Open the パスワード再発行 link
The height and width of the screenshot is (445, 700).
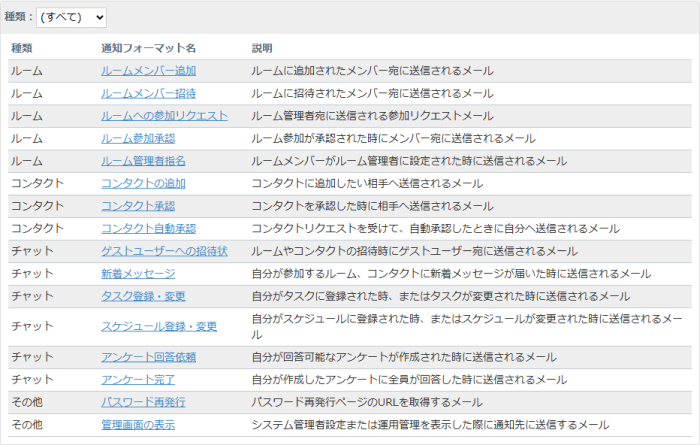click(143, 402)
